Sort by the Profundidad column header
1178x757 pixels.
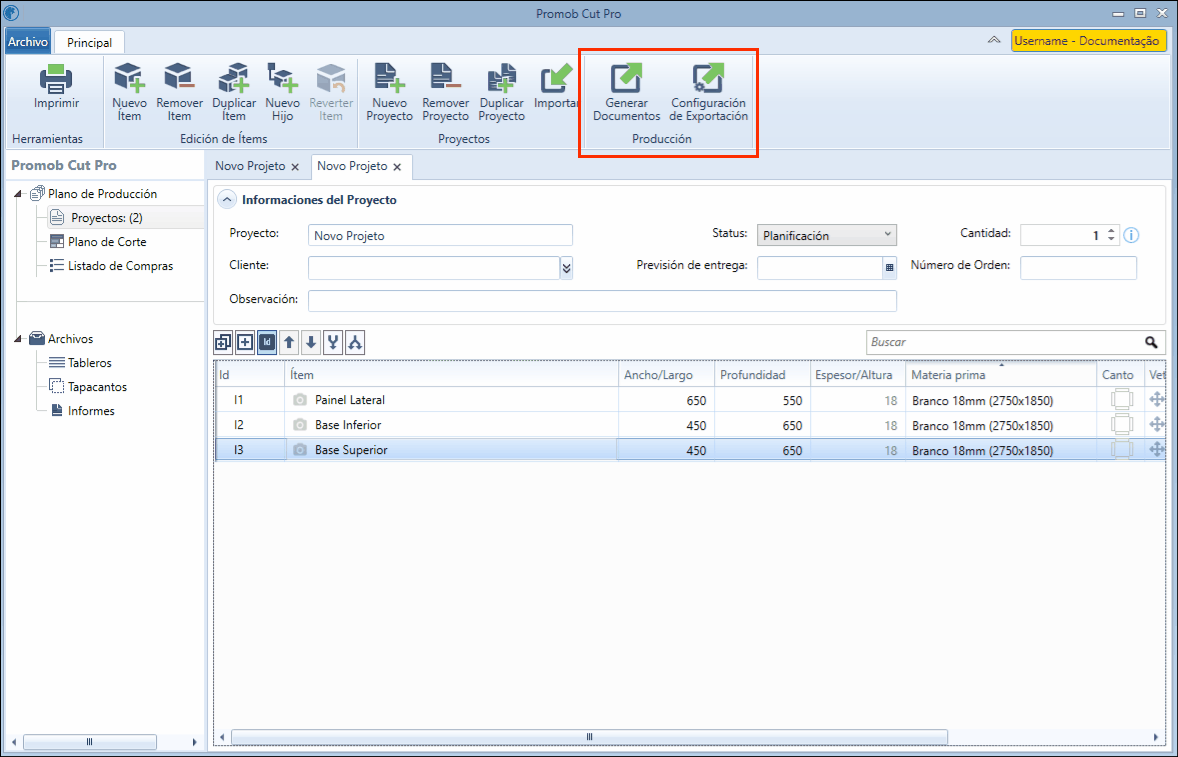763,375
